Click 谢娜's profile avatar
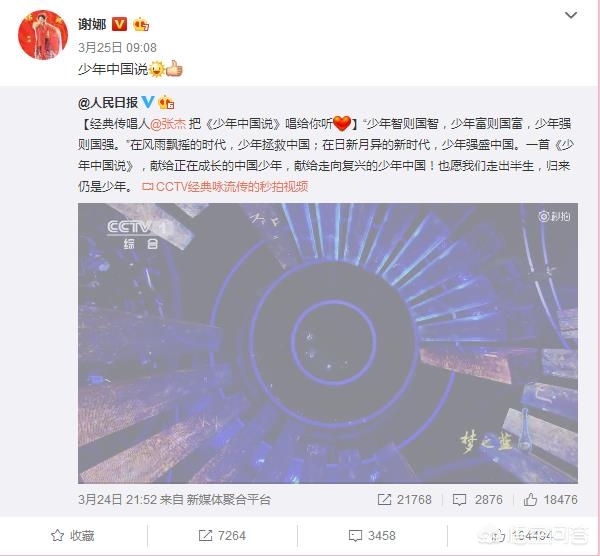 pos(43,35)
